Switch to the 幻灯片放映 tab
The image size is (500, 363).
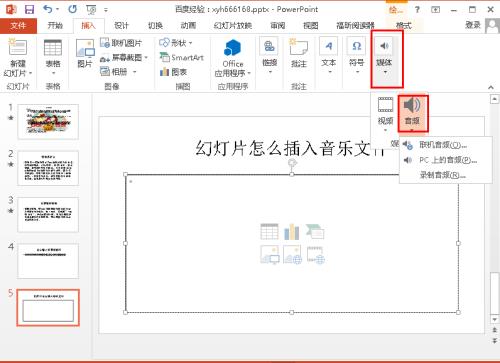tap(233, 26)
